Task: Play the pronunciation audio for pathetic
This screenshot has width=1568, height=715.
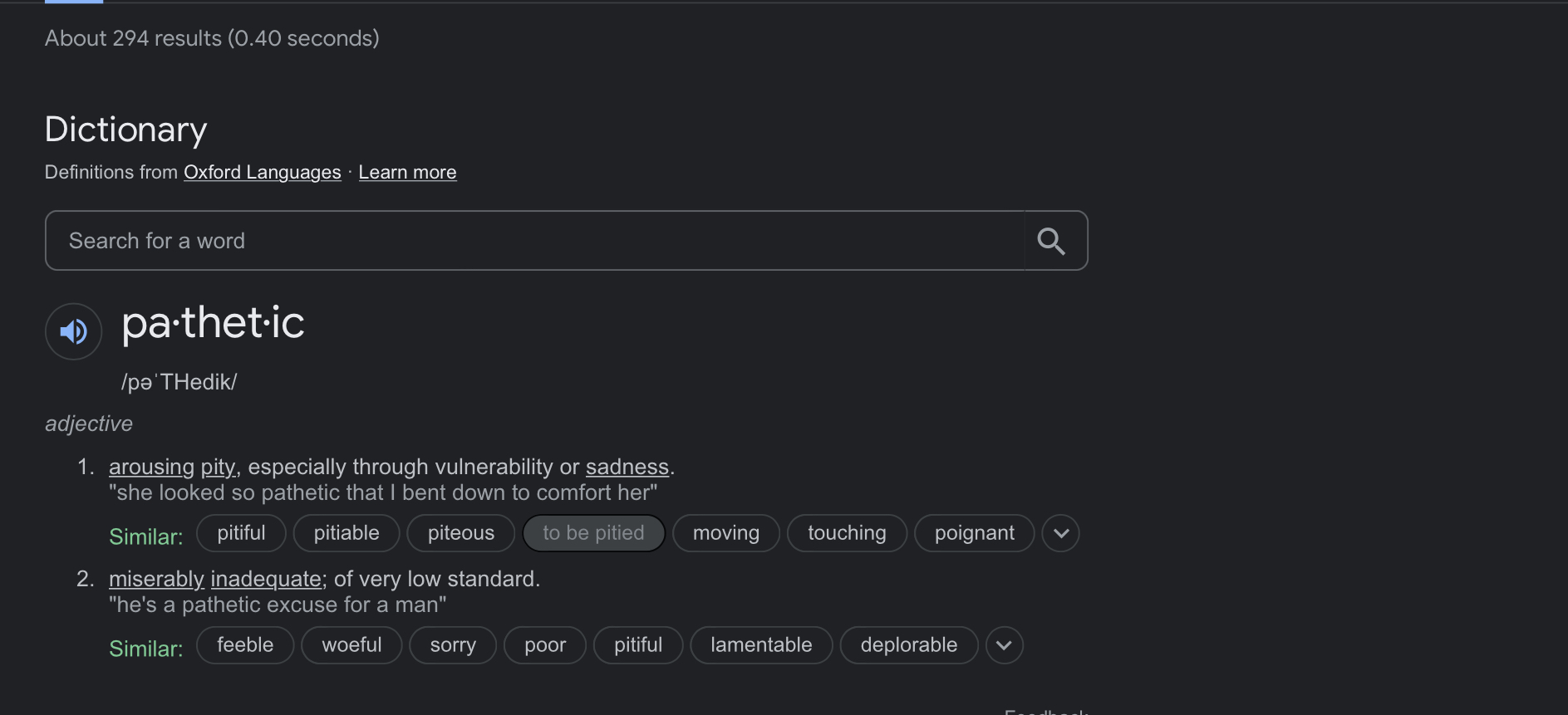Action: [73, 331]
